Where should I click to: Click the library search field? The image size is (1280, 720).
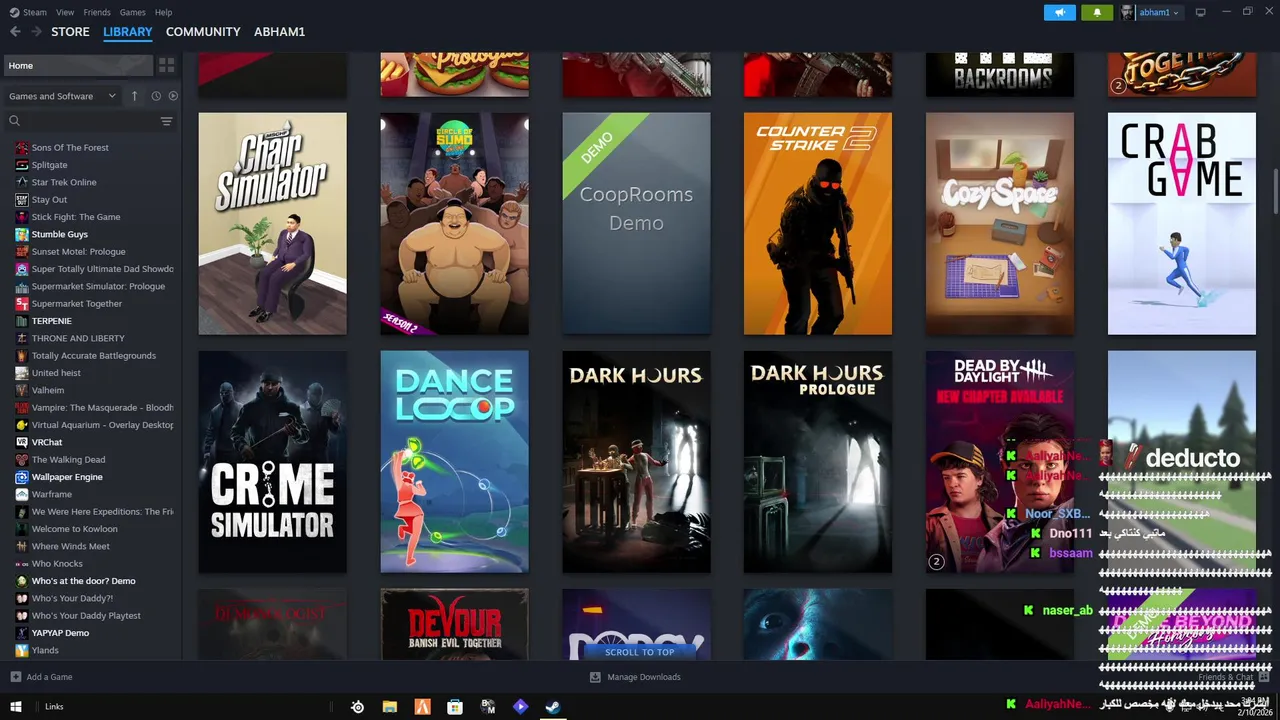84,121
